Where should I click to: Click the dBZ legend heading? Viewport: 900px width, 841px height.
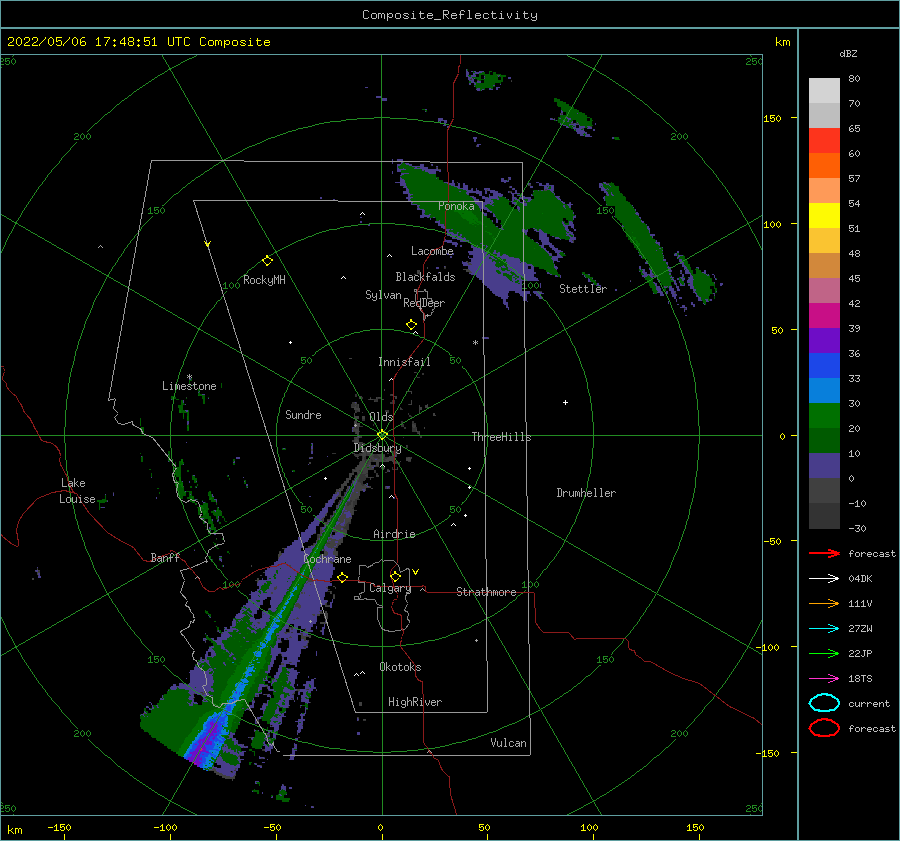848,54
